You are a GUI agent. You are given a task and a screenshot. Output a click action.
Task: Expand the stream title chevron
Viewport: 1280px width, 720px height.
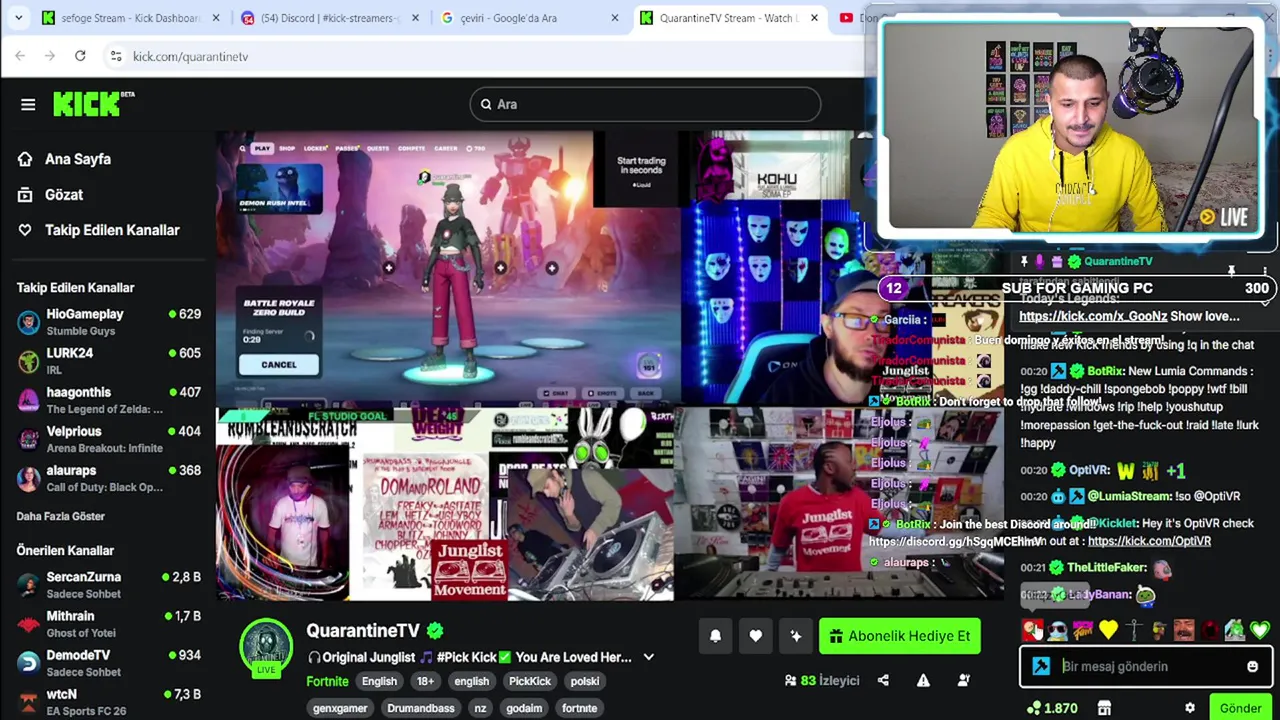[648, 657]
